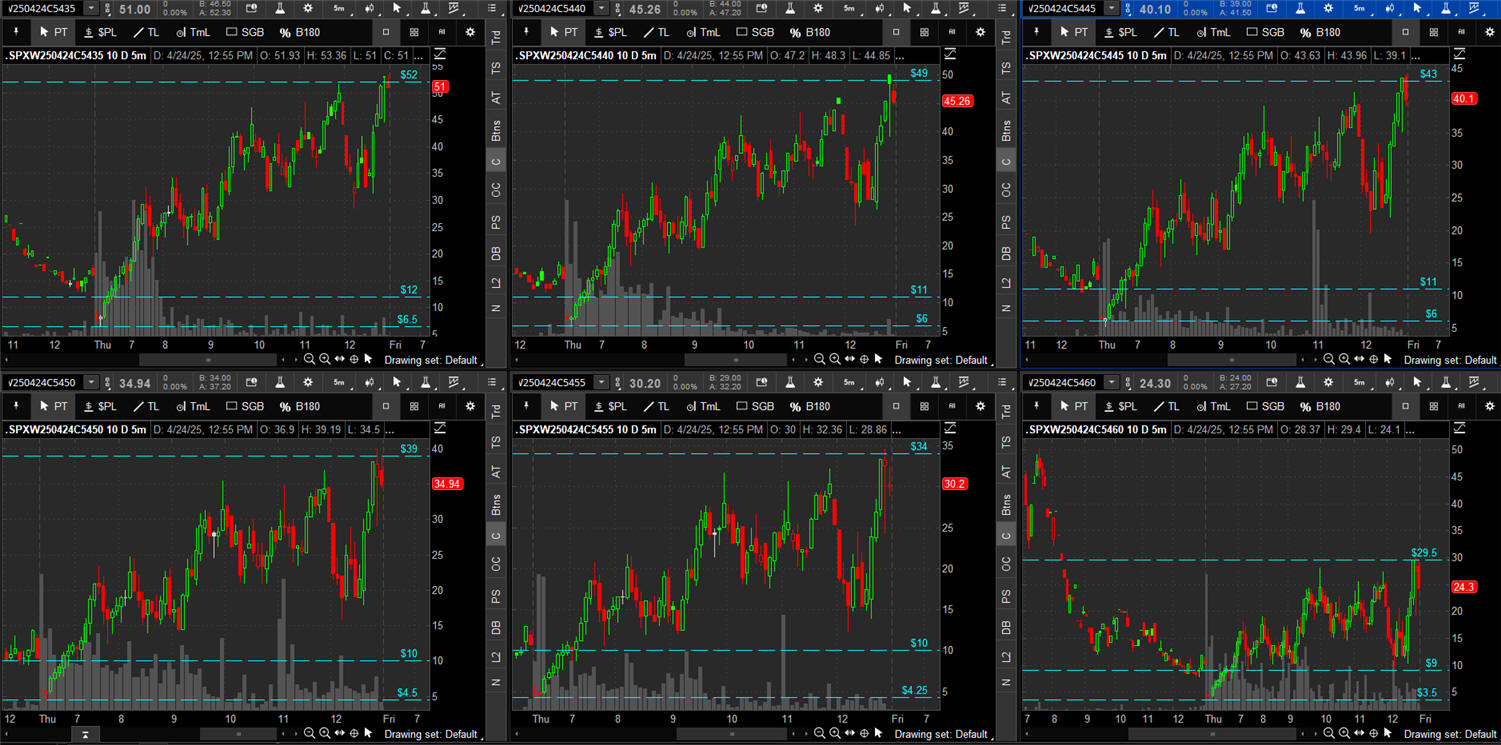The image size is (1501, 745).
Task: Toggle the single-square view button on the C5445 toolbar
Action: pyautogui.click(x=1405, y=32)
